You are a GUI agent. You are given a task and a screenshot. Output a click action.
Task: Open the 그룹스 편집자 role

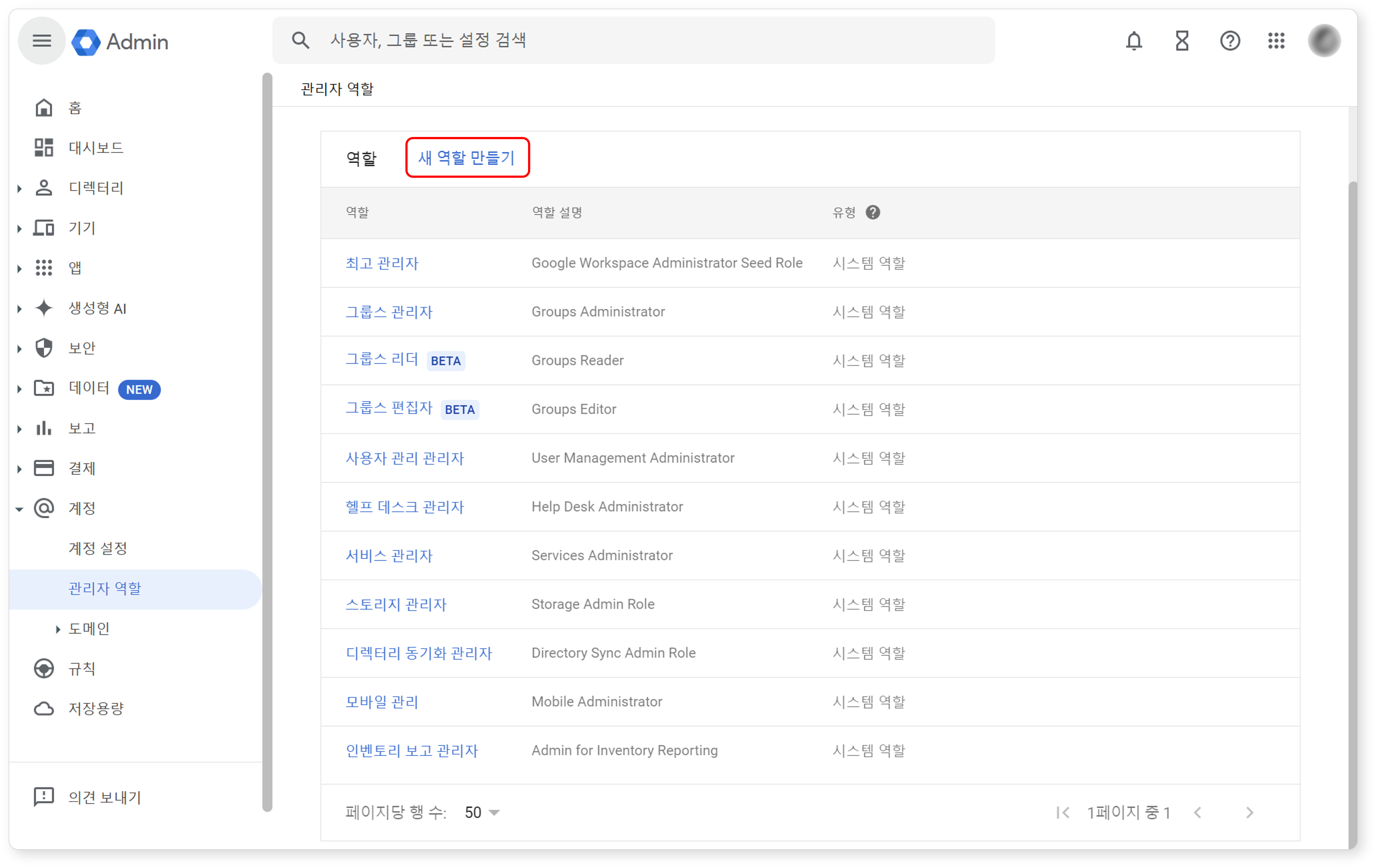[389, 408]
